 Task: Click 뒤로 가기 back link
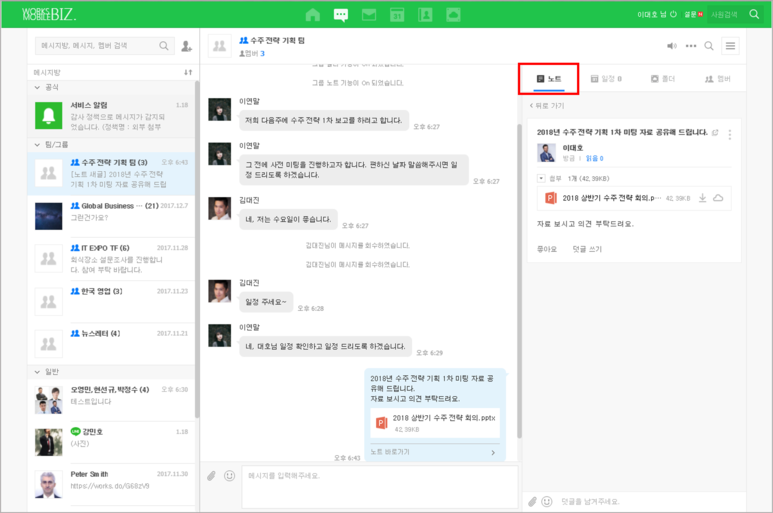(547, 105)
